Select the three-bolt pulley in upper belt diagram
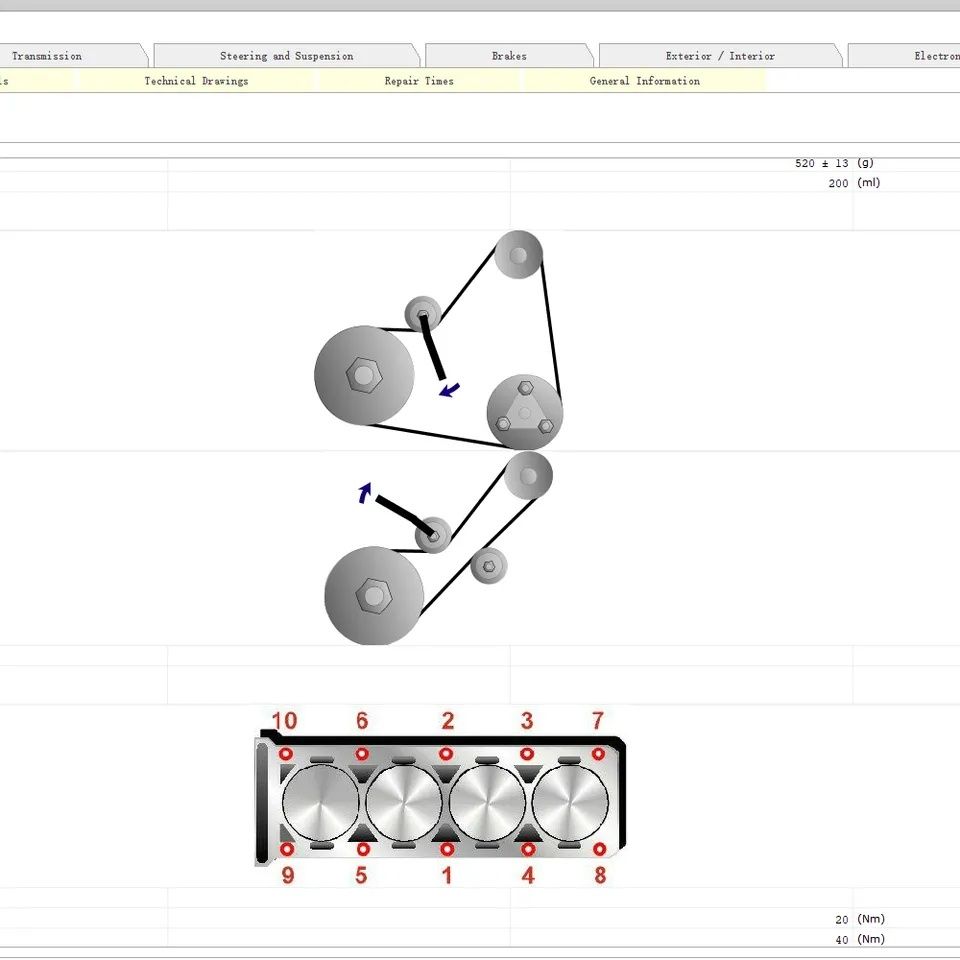The width and height of the screenshot is (960, 960). 525,412
